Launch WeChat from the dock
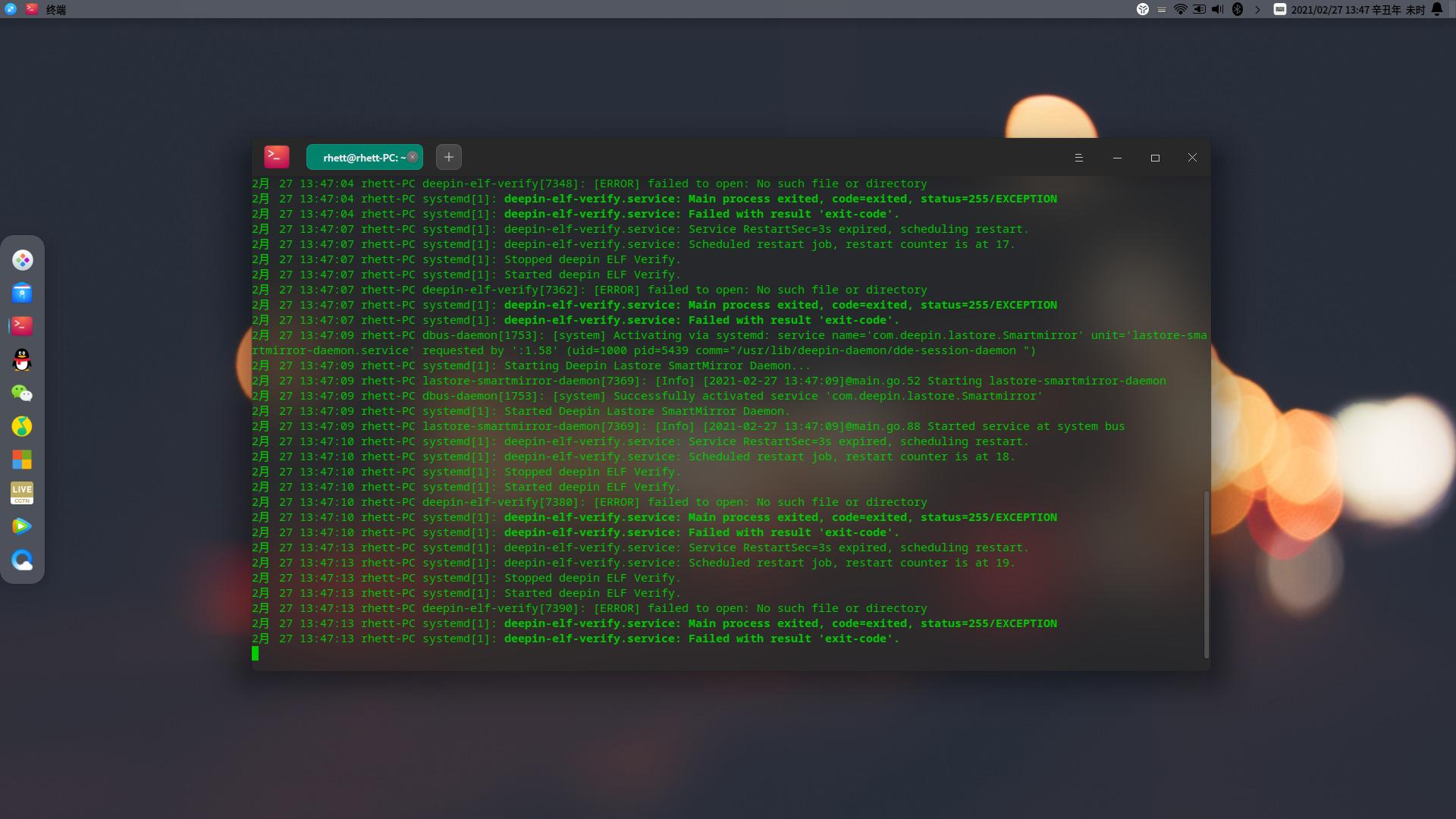Screen dimensions: 1456x819 click(x=22, y=393)
